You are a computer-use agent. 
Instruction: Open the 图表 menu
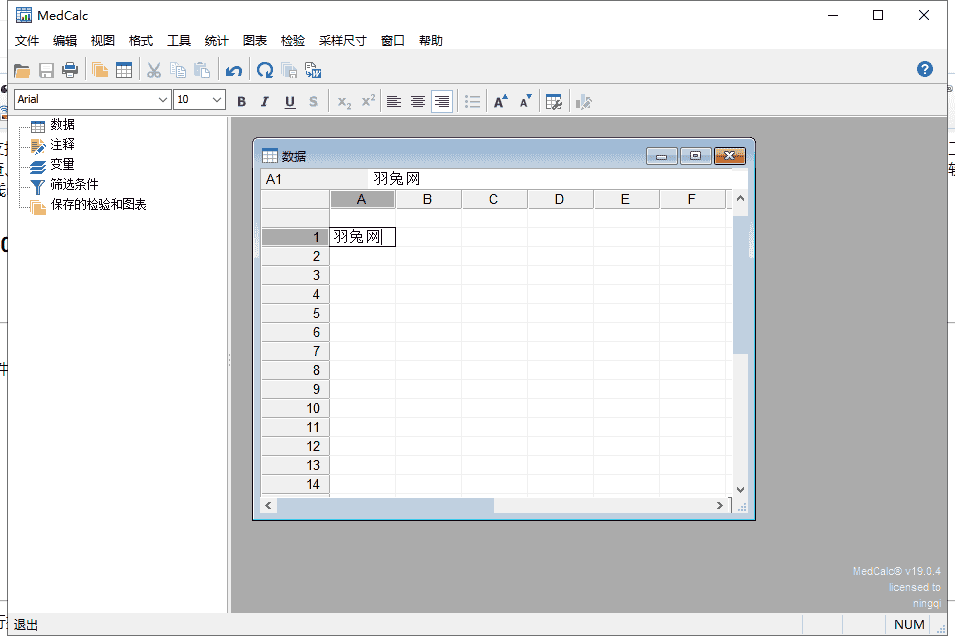pyautogui.click(x=254, y=41)
